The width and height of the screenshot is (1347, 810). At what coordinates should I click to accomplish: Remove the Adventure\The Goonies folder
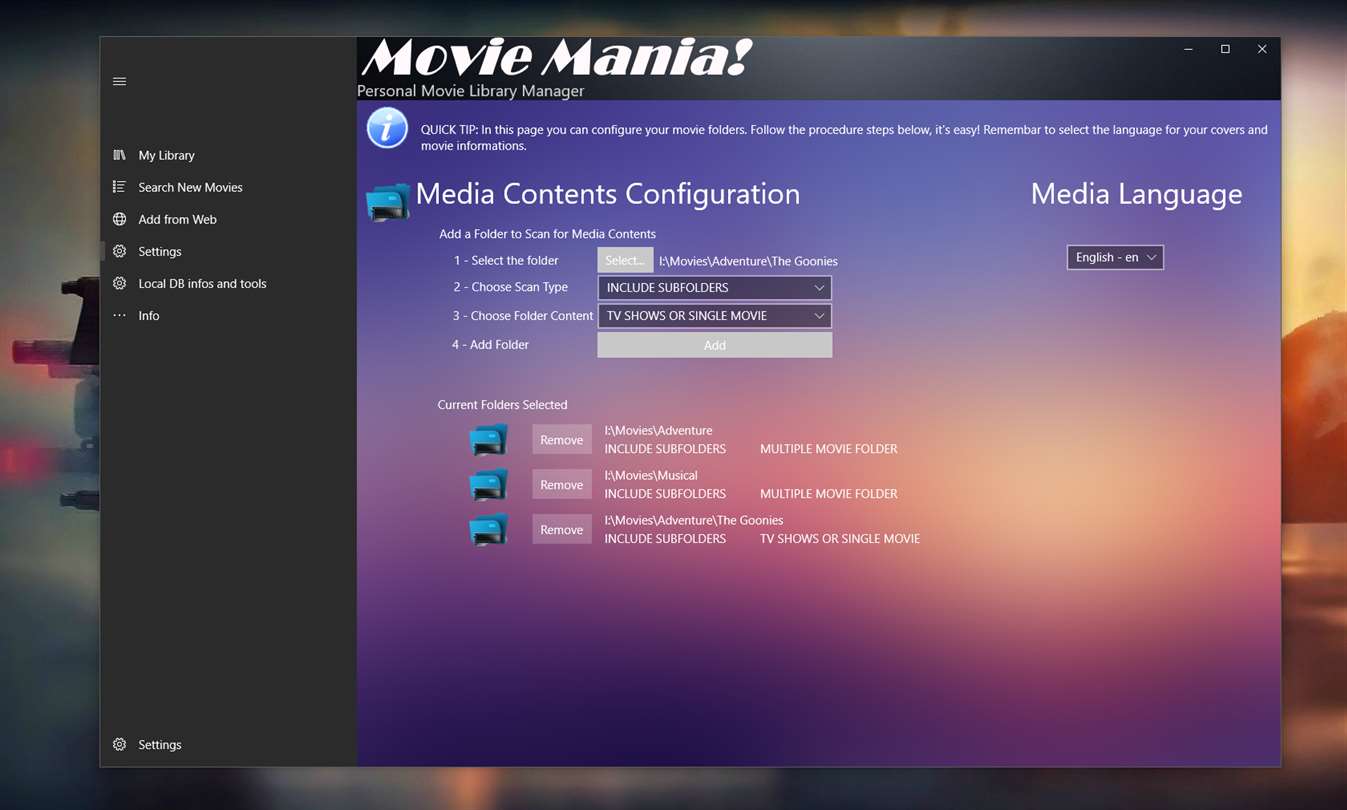click(x=562, y=530)
